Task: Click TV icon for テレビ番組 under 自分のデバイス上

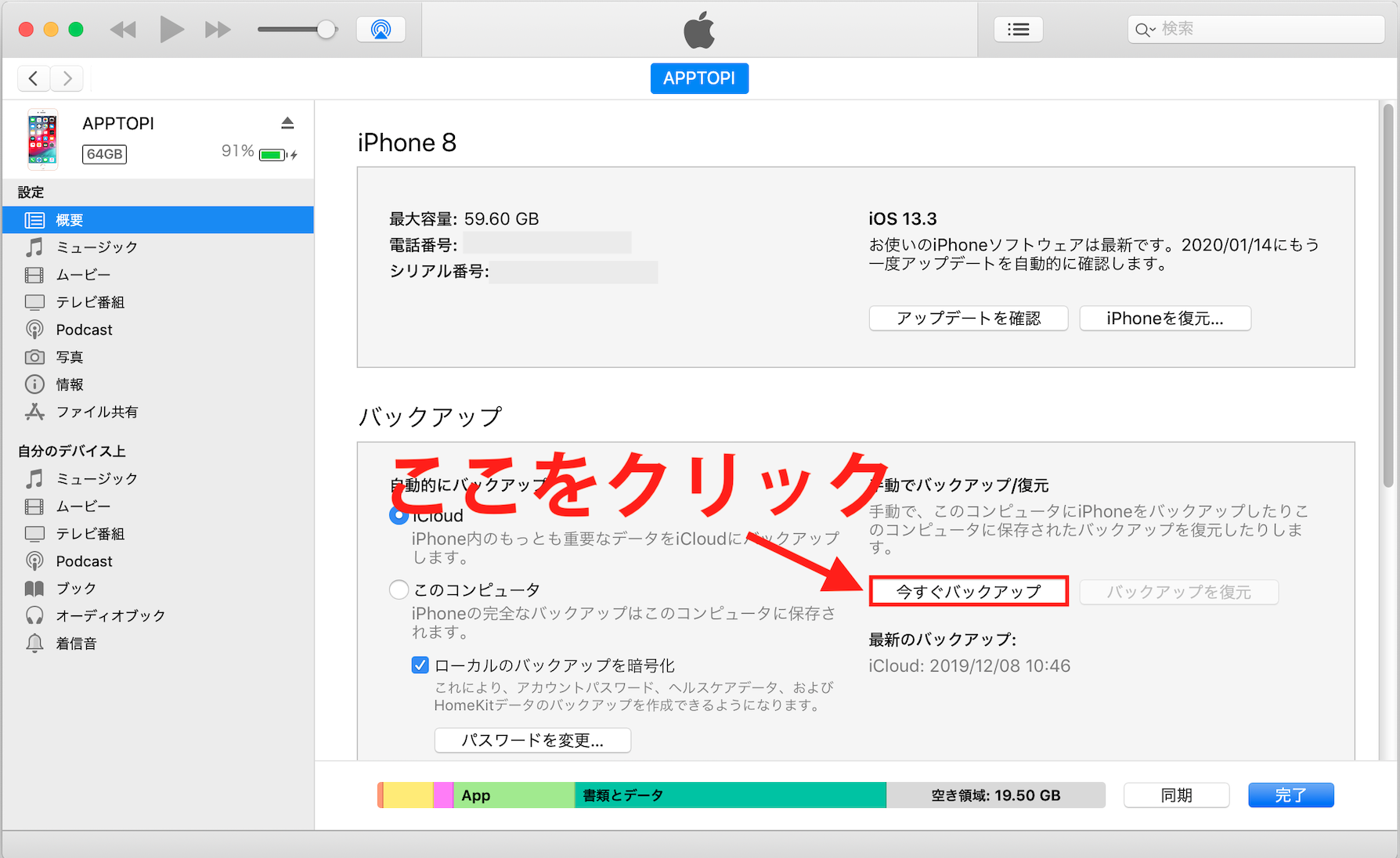Action: [34, 534]
